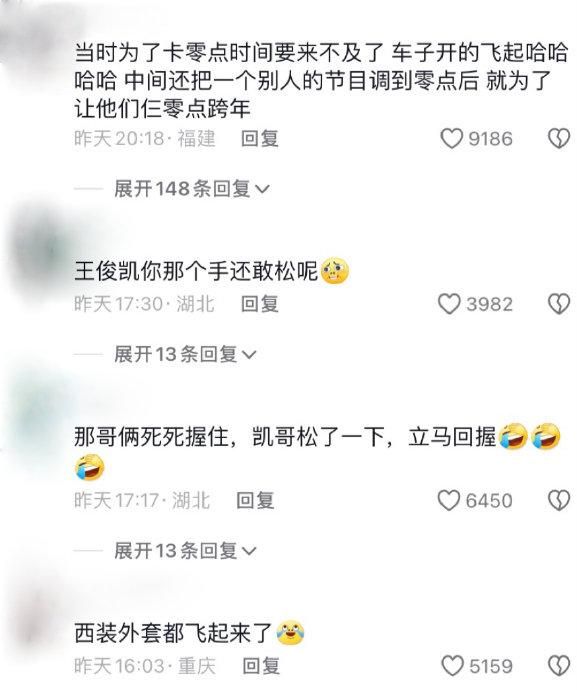
Task: Like the comment with 6450 likes
Action: pyautogui.click(x=449, y=500)
